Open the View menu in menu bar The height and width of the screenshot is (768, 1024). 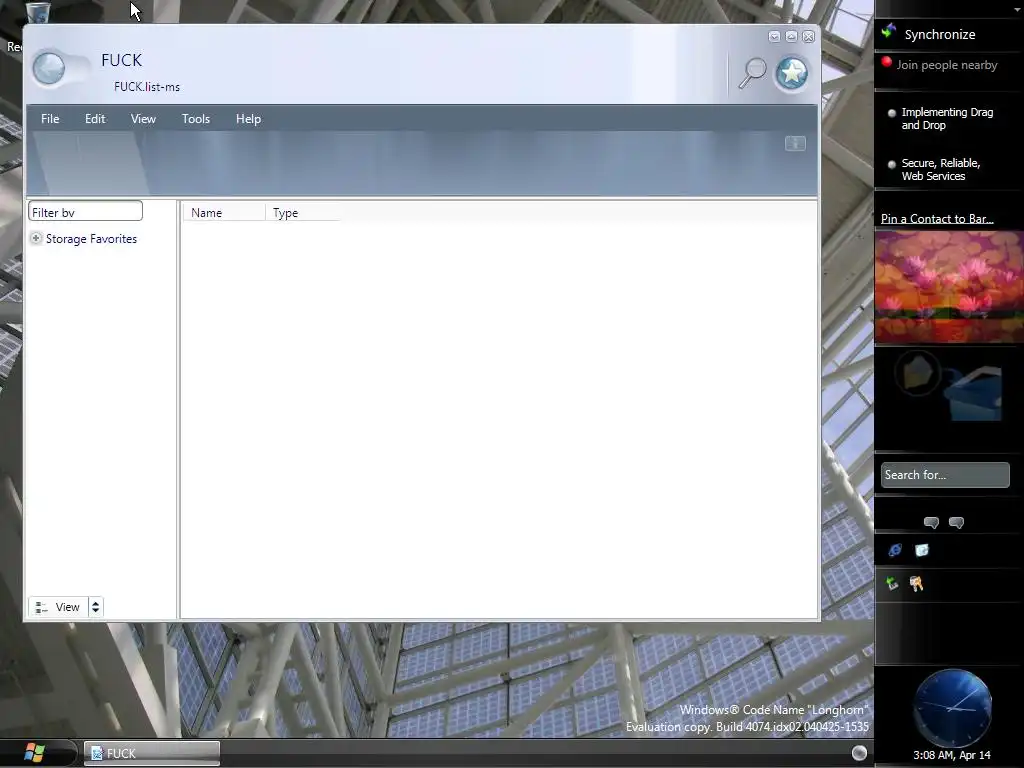click(x=143, y=119)
